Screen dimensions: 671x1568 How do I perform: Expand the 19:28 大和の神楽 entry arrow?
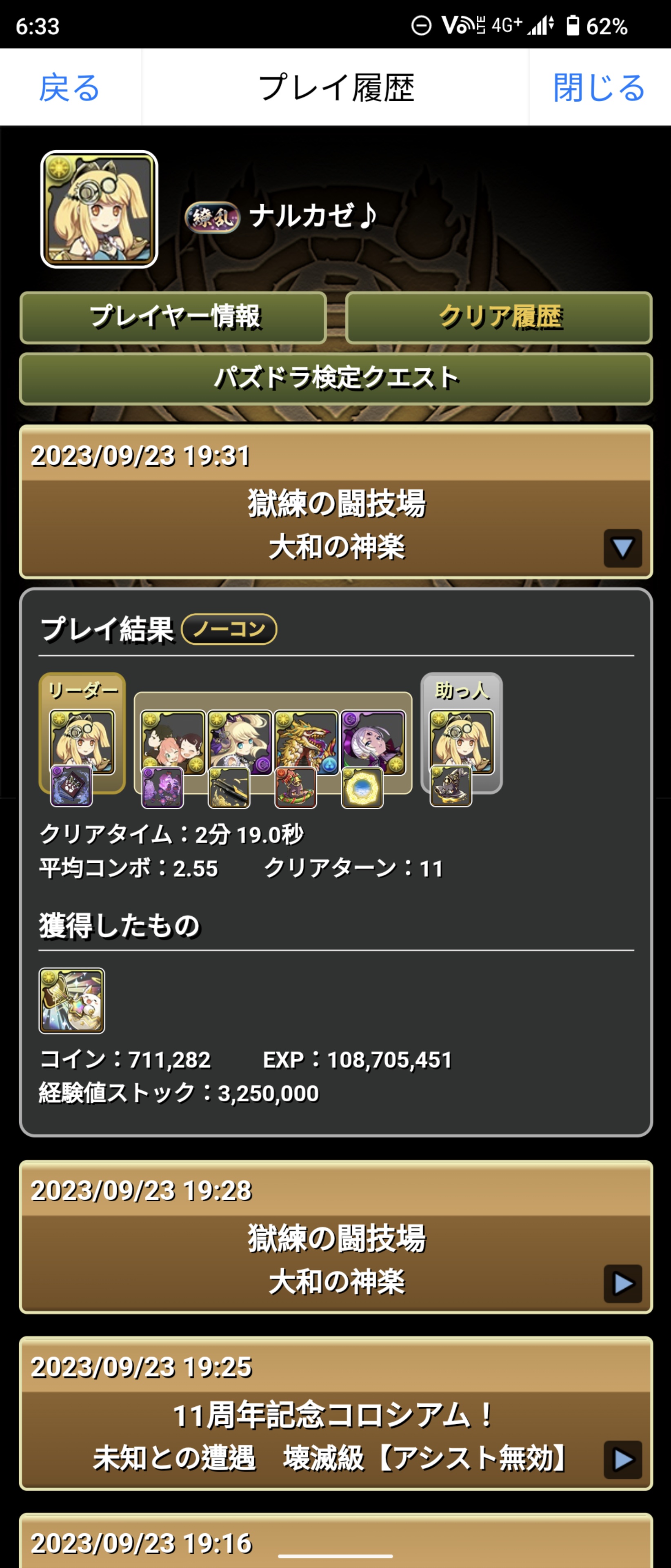[x=622, y=1284]
